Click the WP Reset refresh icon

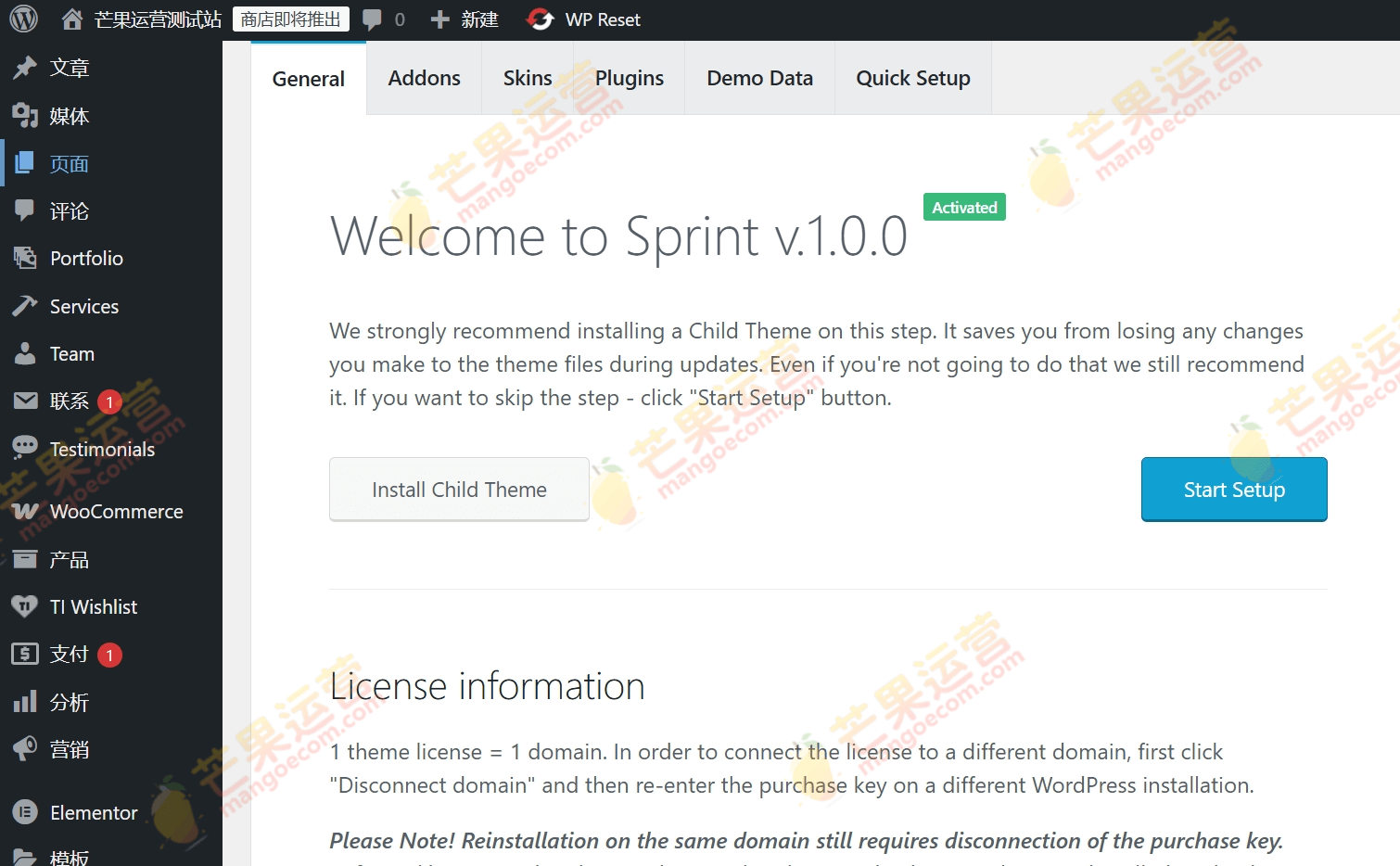[541, 19]
